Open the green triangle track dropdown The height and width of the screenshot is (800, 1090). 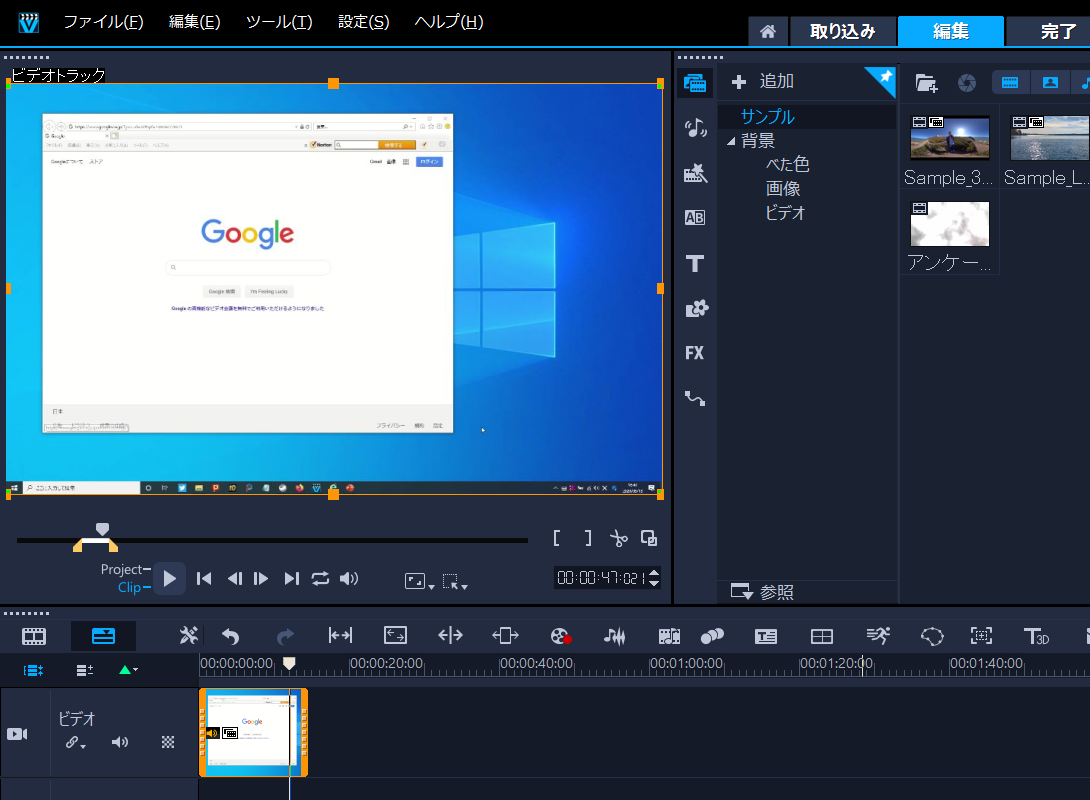(128, 670)
